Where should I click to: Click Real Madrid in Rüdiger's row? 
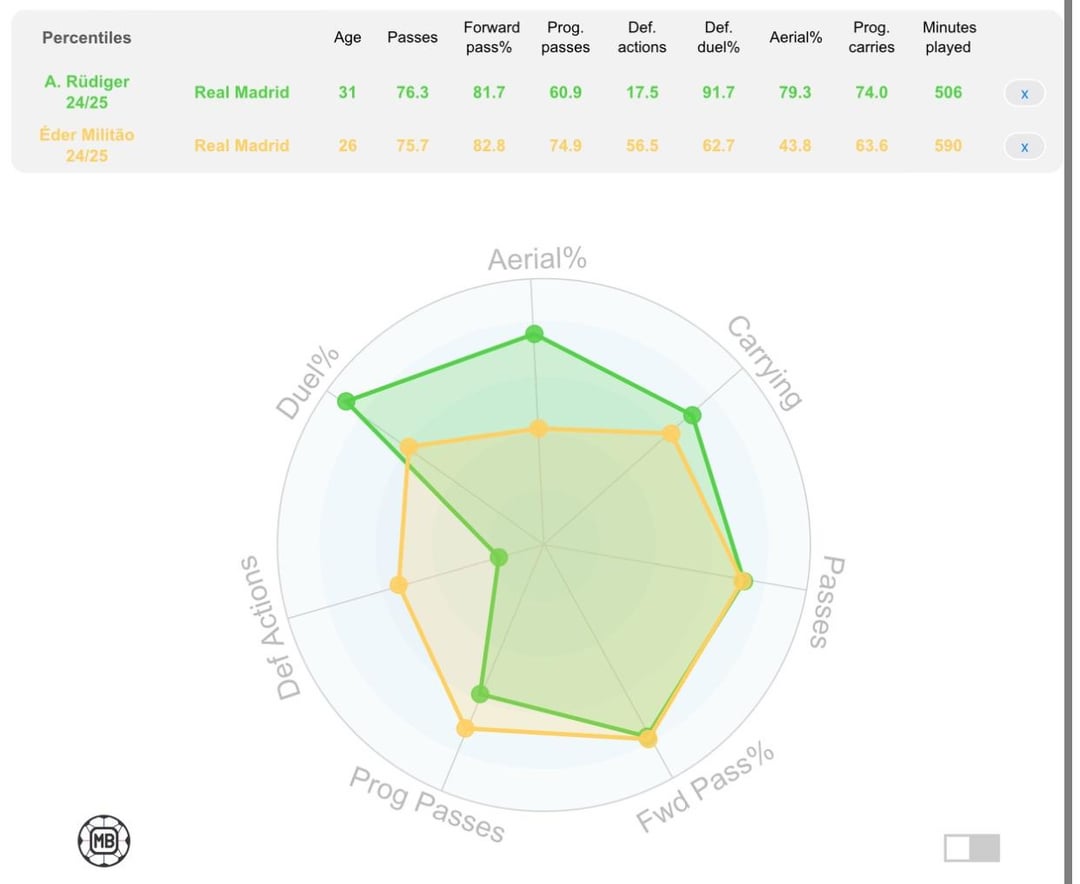242,92
